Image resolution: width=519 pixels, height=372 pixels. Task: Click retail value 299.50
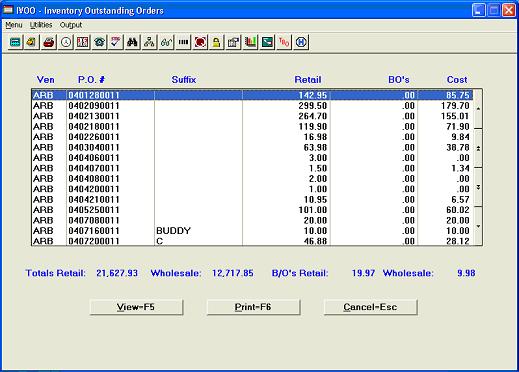[313, 106]
